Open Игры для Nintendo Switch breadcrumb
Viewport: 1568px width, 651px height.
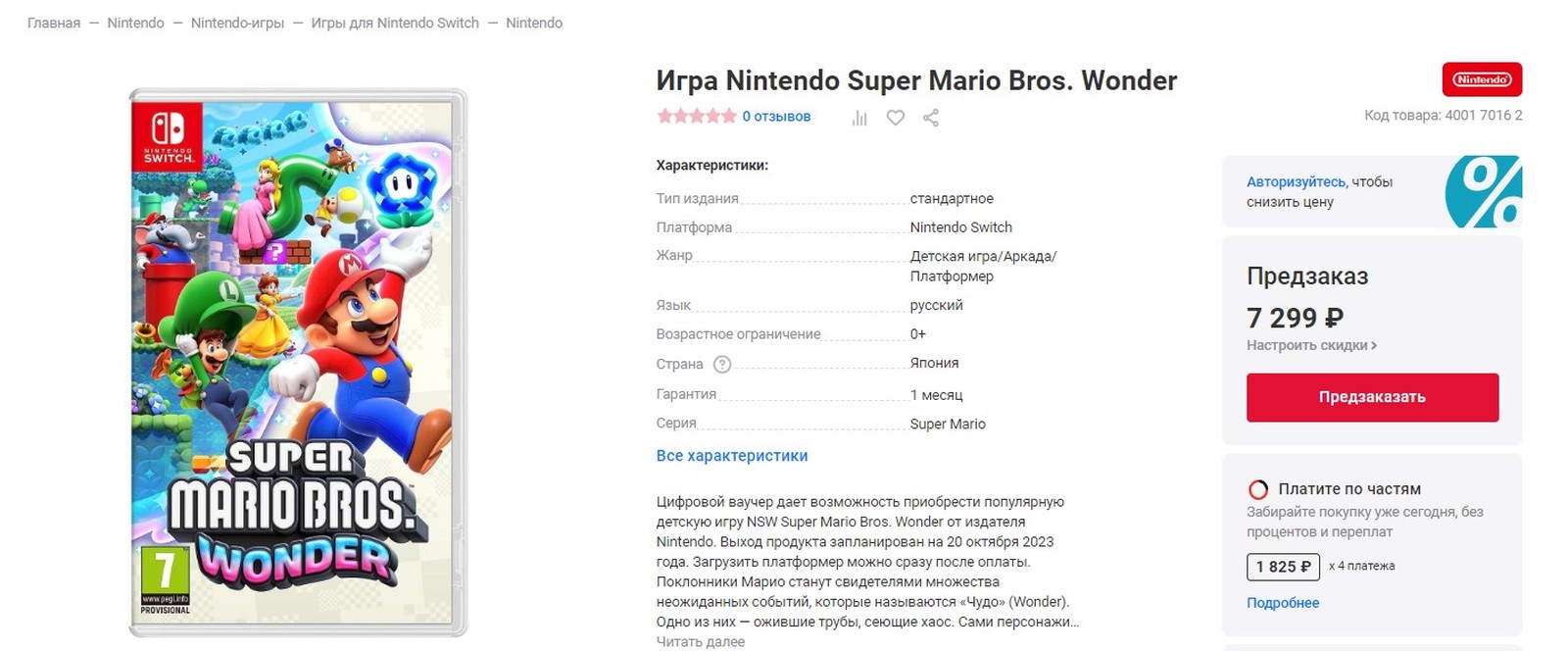[x=395, y=23]
